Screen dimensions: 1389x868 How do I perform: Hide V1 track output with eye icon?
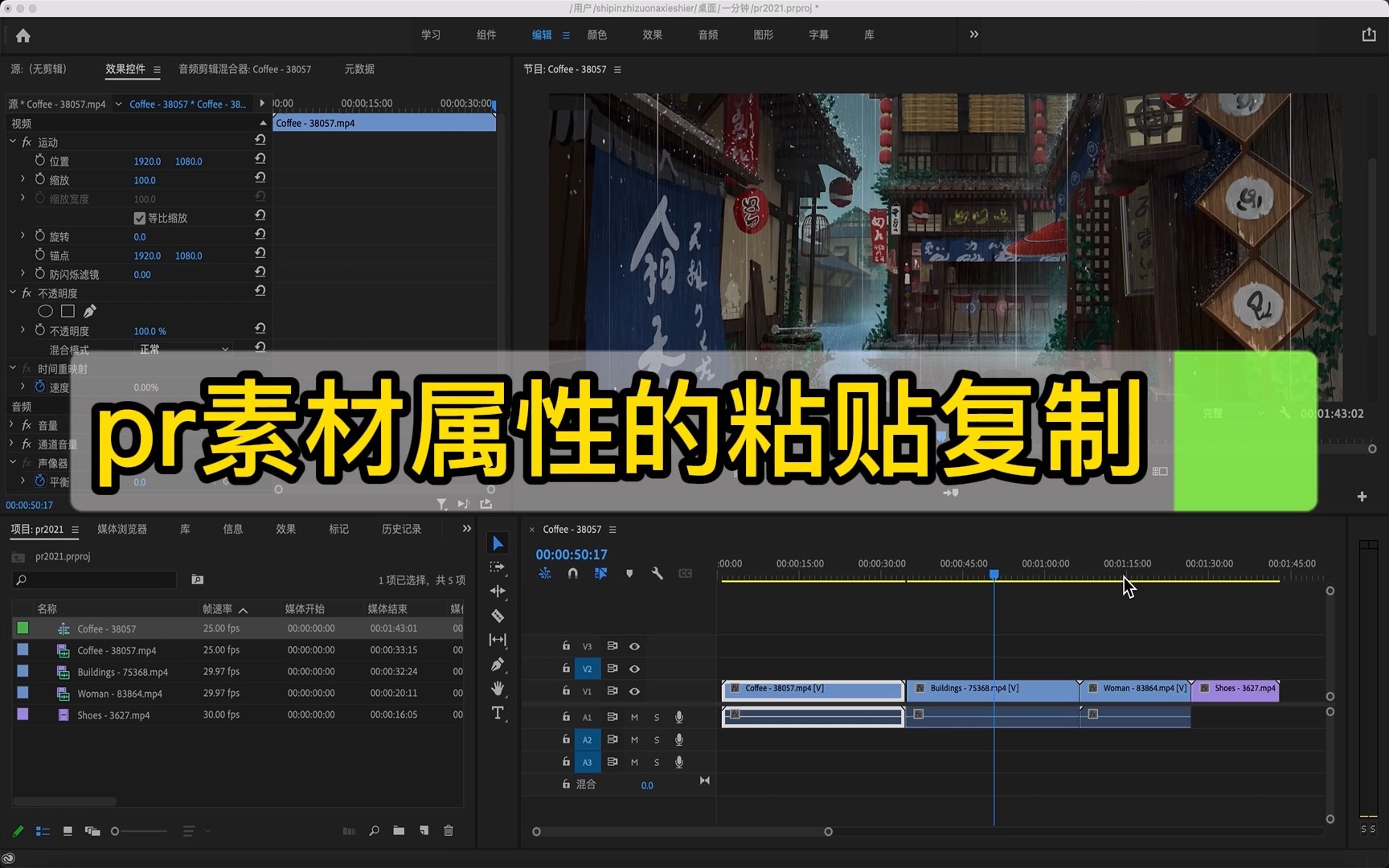(634, 690)
